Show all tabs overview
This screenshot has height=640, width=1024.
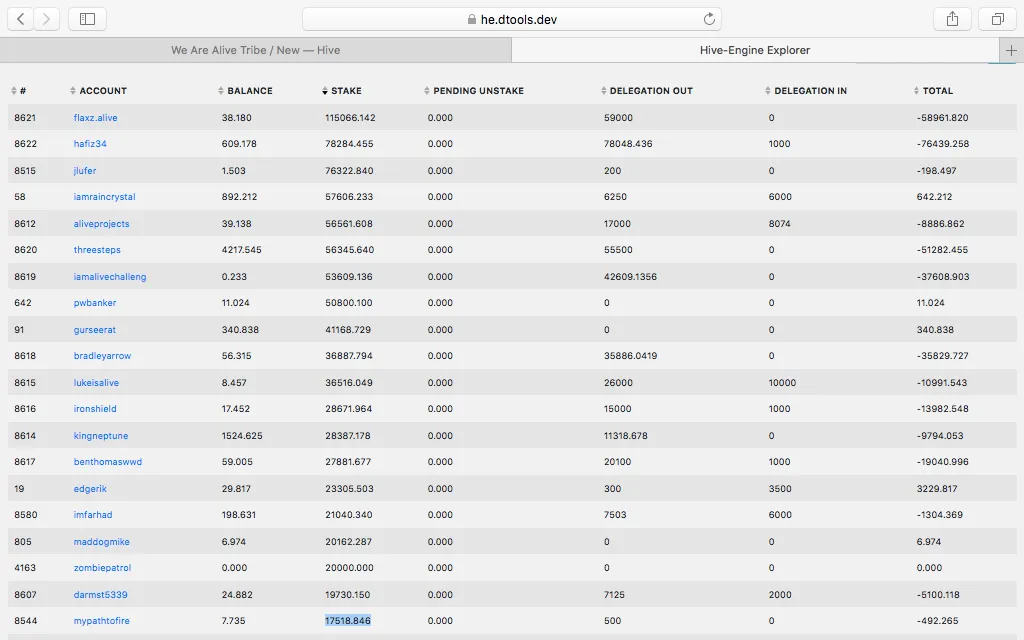[997, 19]
